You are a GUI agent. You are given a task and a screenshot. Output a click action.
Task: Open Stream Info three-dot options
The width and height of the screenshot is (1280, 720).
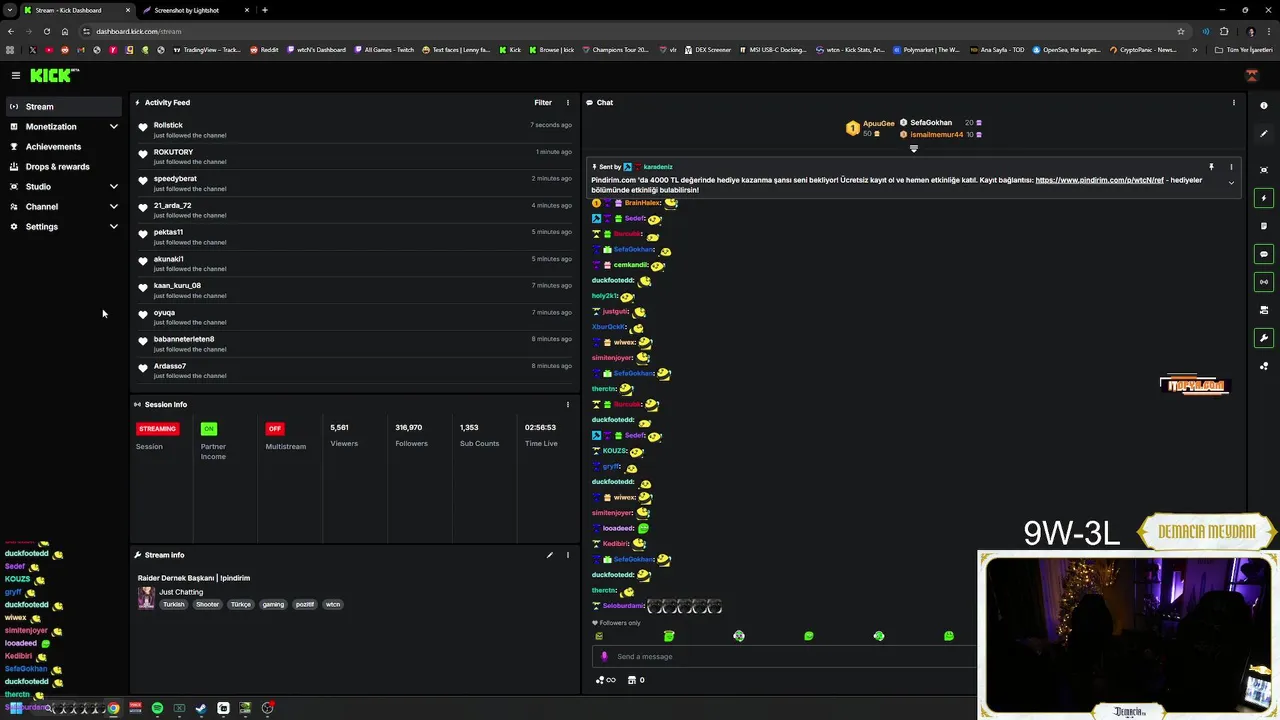point(568,555)
